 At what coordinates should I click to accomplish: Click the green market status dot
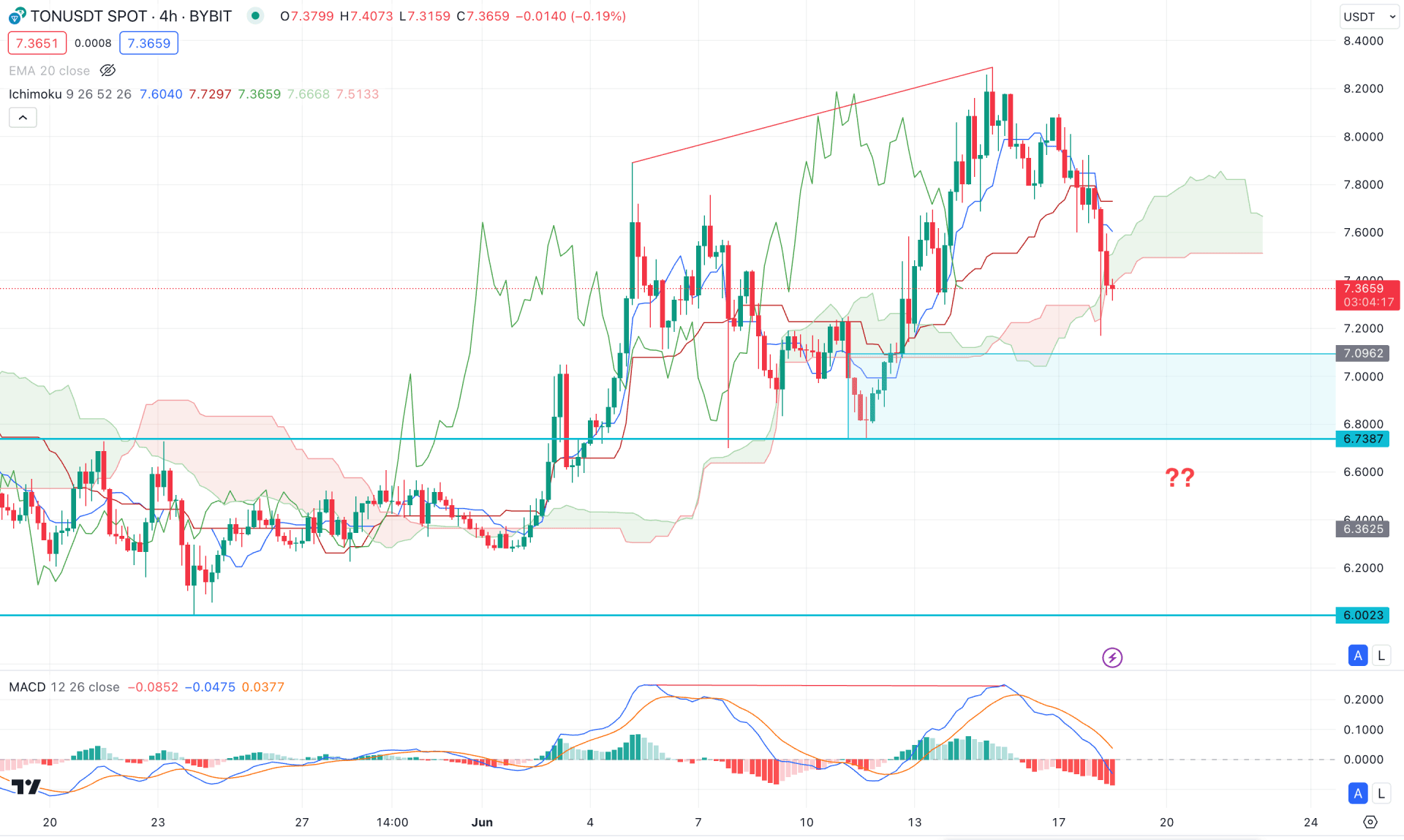click(x=254, y=15)
